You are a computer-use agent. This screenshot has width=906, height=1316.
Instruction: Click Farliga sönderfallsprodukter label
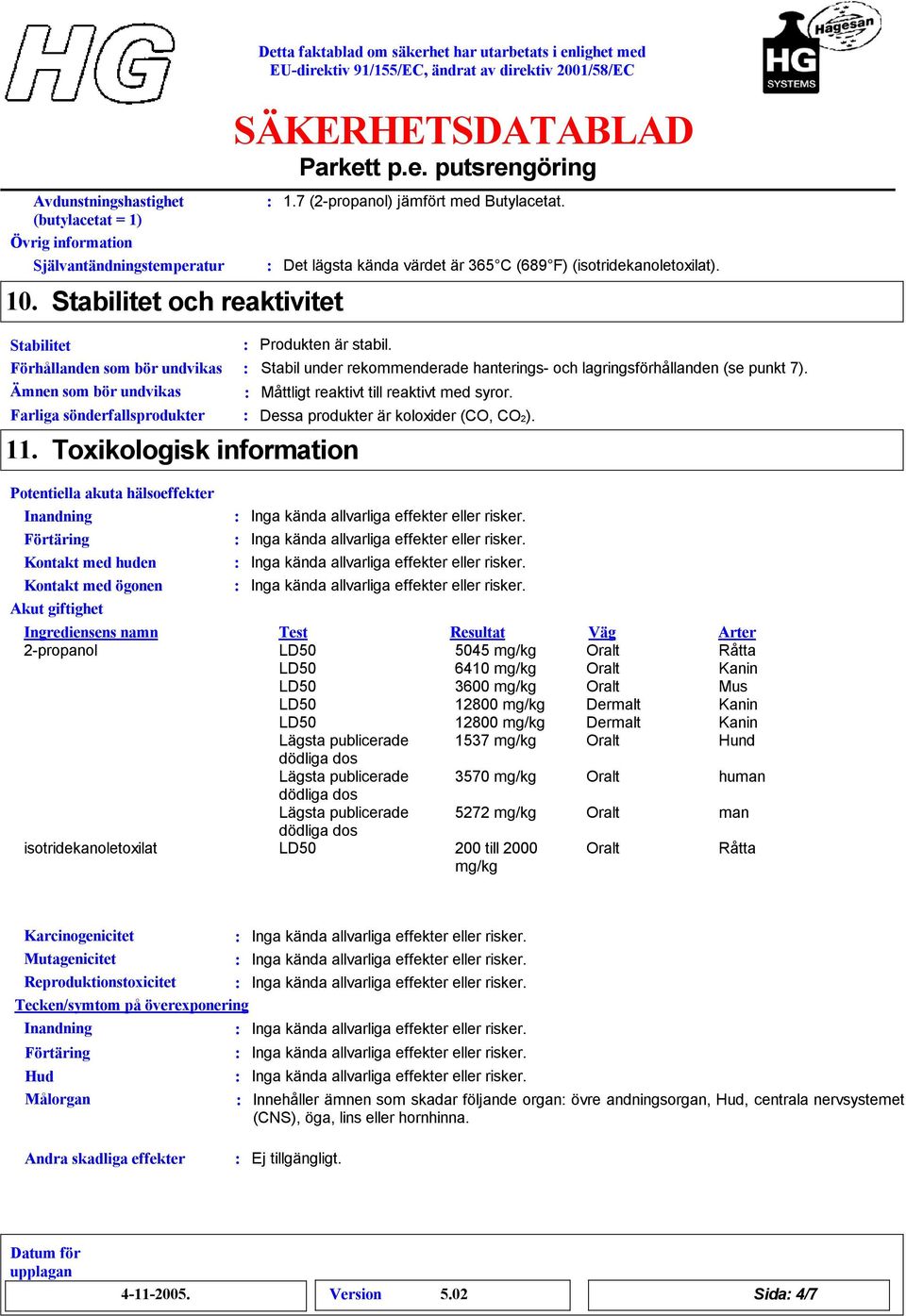point(108,415)
